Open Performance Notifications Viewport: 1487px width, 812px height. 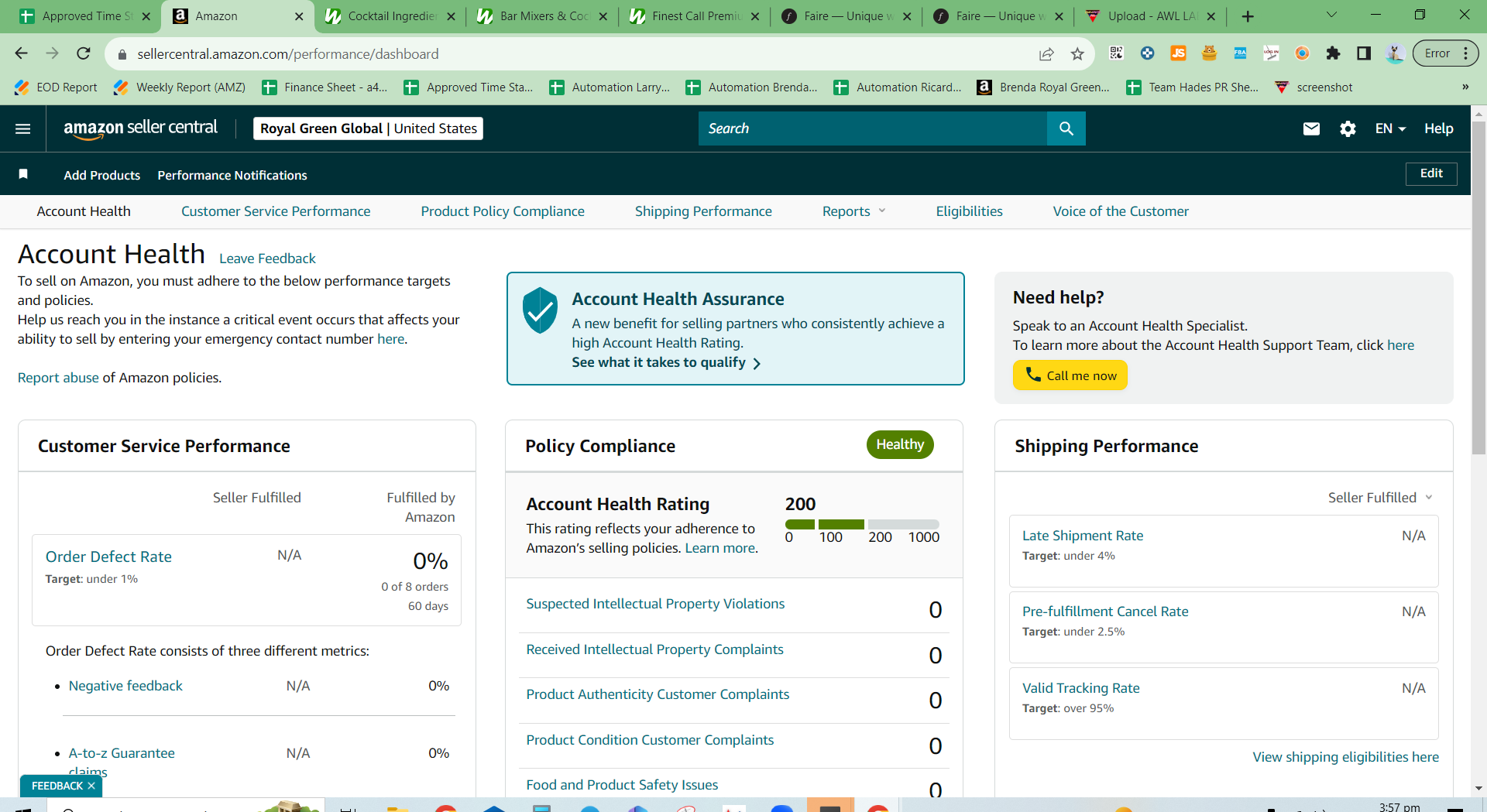click(232, 175)
